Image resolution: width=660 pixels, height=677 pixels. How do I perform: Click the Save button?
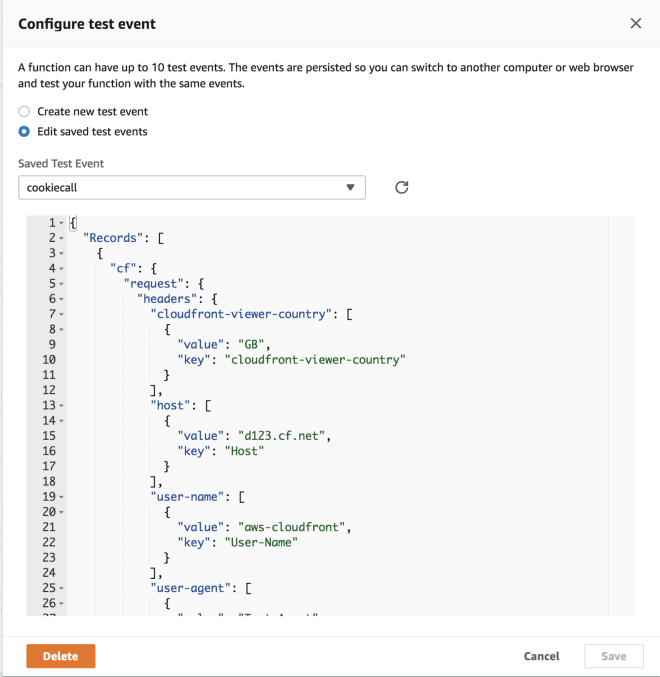point(613,656)
